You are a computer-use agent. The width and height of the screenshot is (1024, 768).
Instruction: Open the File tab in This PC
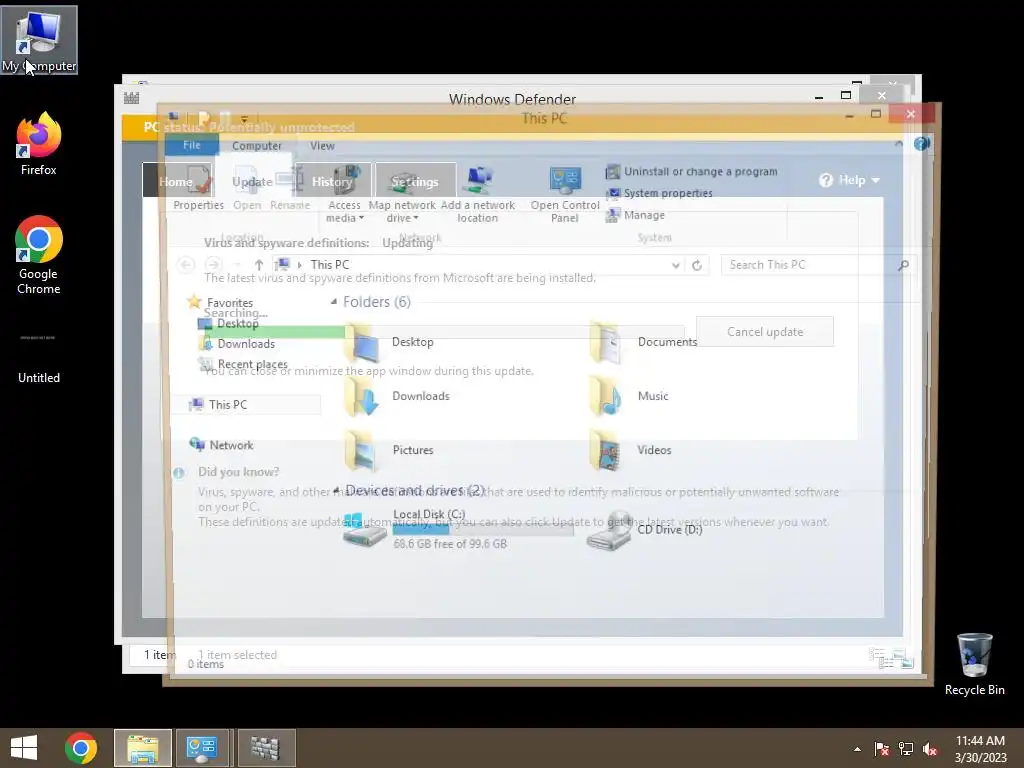[x=192, y=145]
